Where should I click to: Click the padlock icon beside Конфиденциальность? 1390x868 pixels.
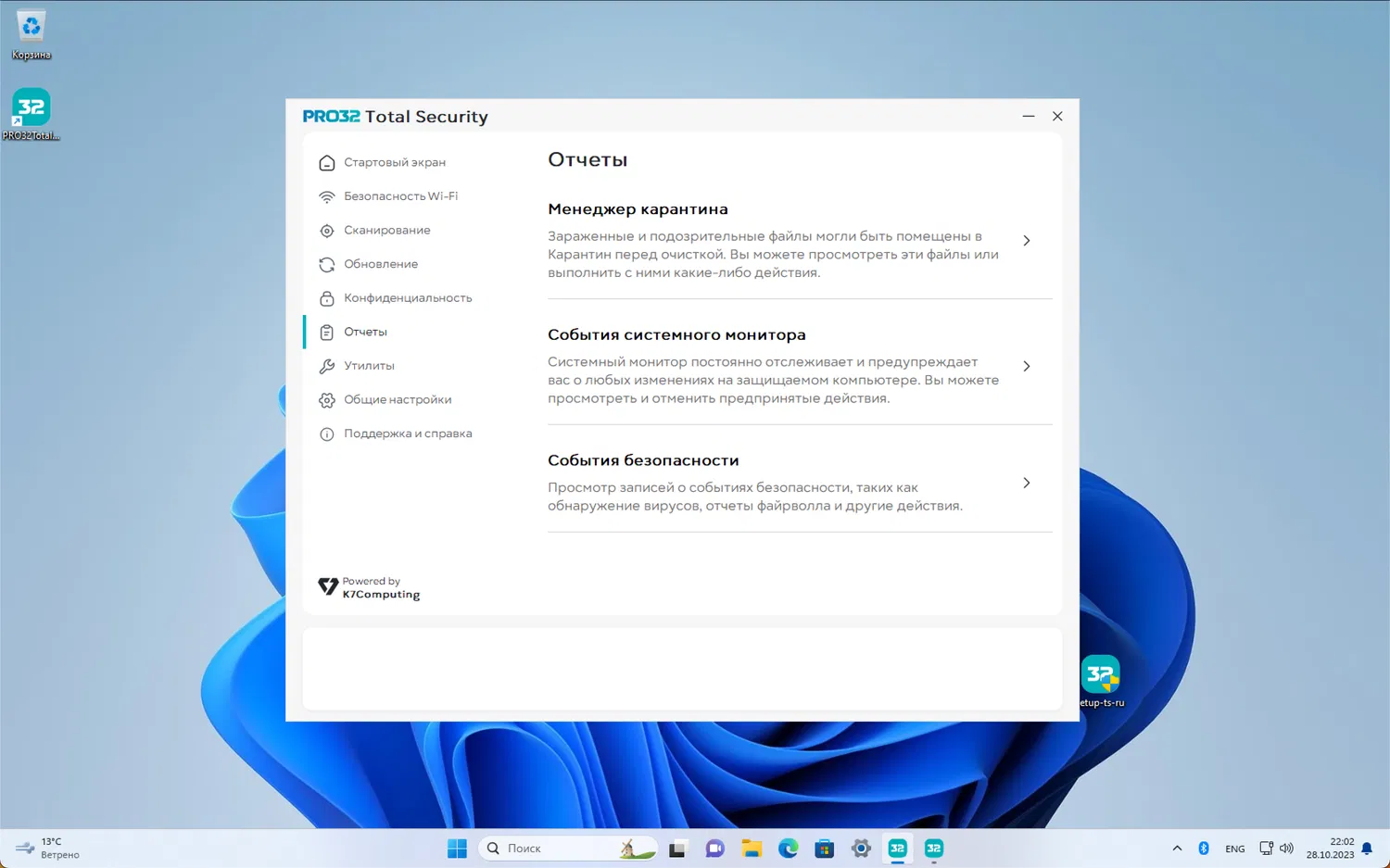tap(326, 298)
